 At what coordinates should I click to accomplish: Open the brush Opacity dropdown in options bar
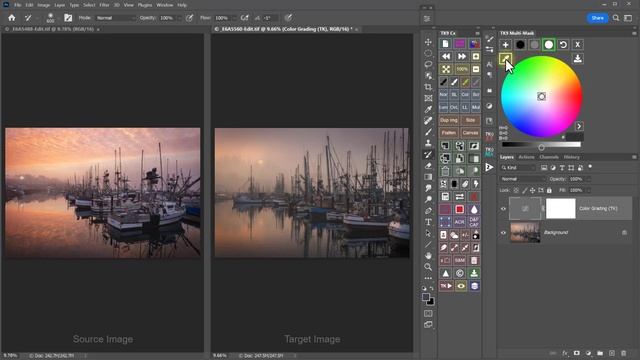tap(179, 18)
